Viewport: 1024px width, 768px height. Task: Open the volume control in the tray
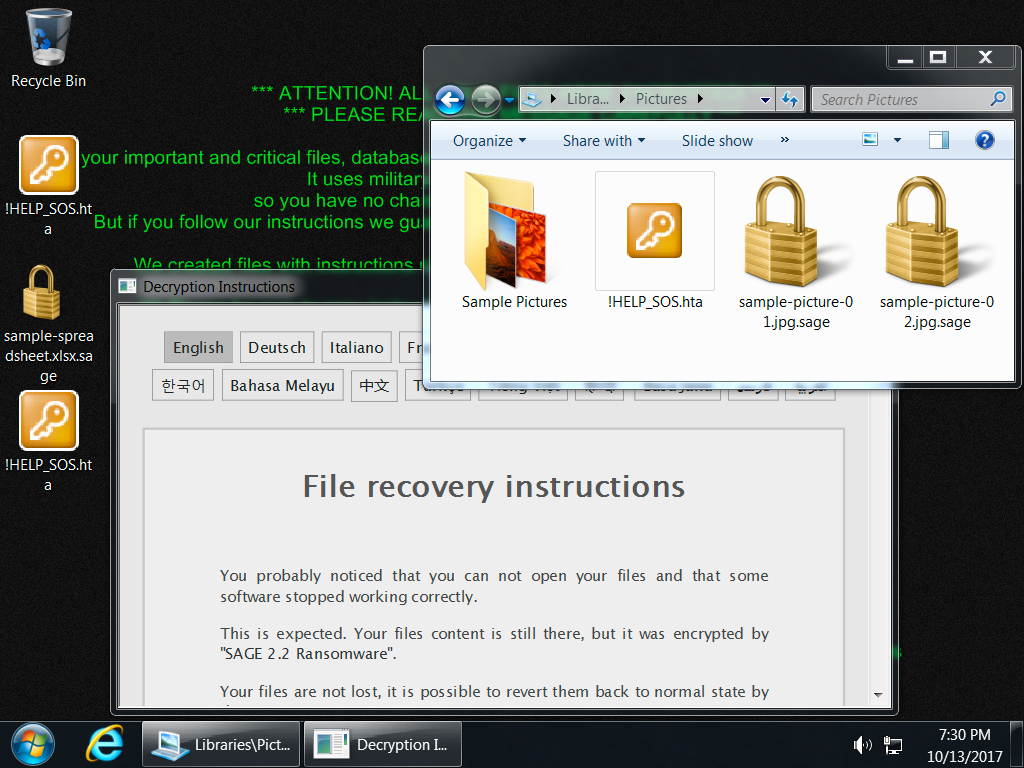pos(862,744)
